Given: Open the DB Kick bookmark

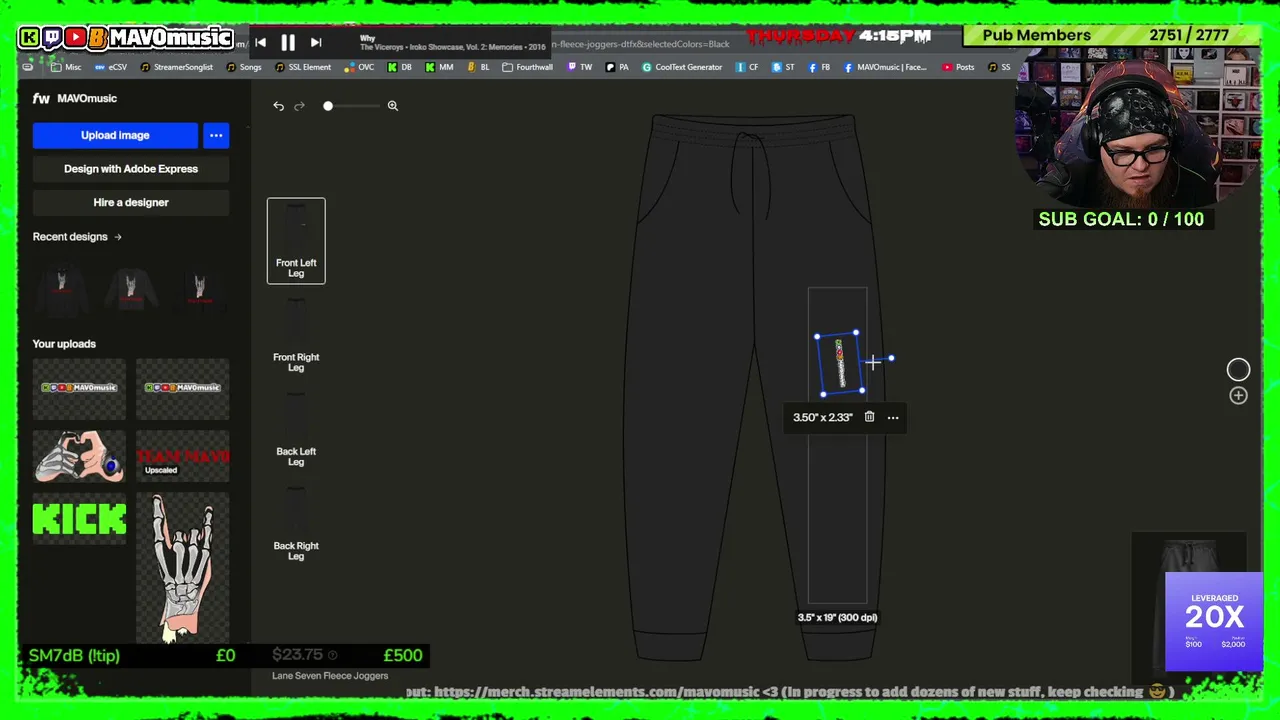Looking at the screenshot, I should (x=400, y=67).
